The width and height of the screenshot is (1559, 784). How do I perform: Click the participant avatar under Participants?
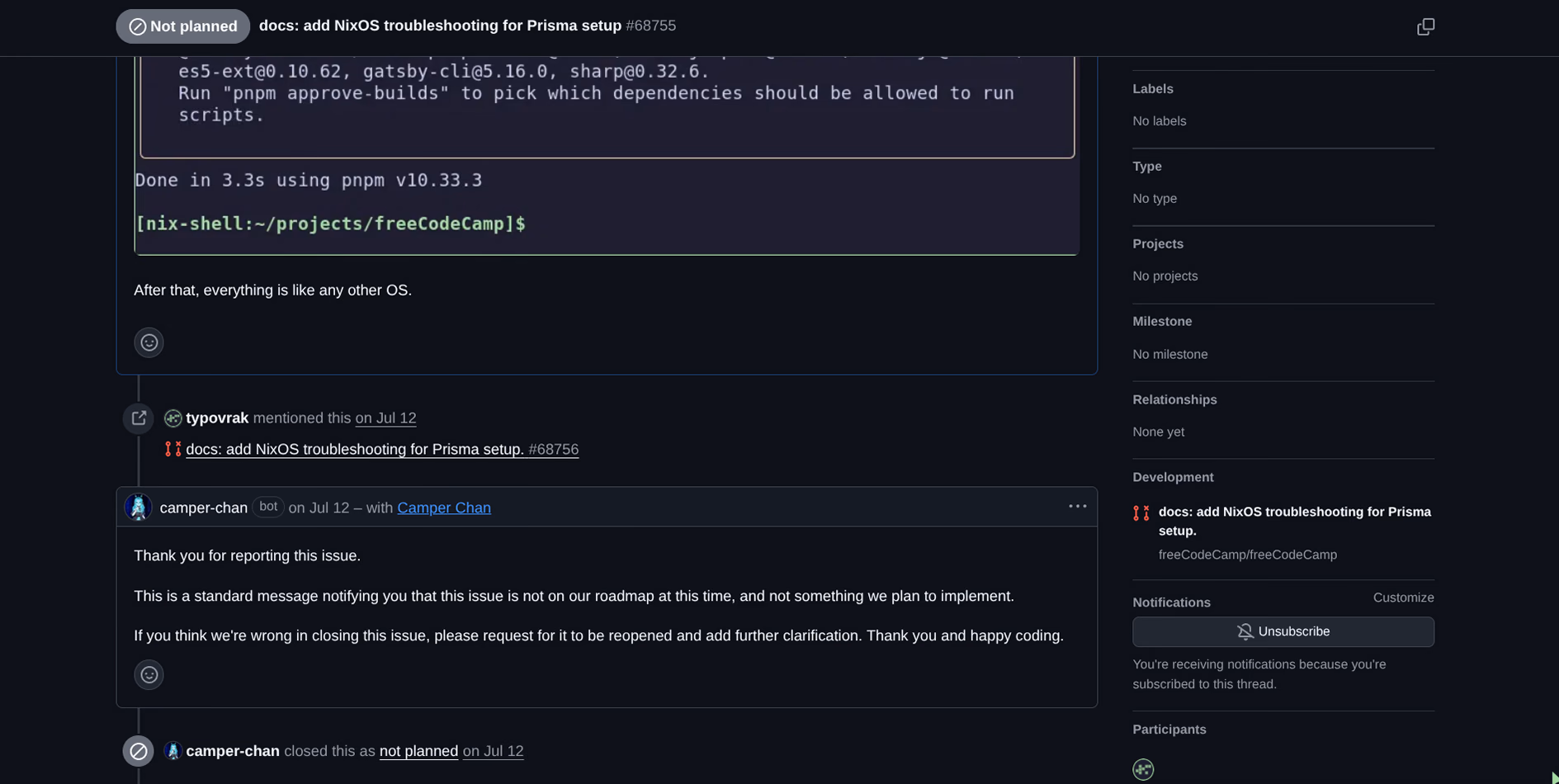pos(1143,769)
